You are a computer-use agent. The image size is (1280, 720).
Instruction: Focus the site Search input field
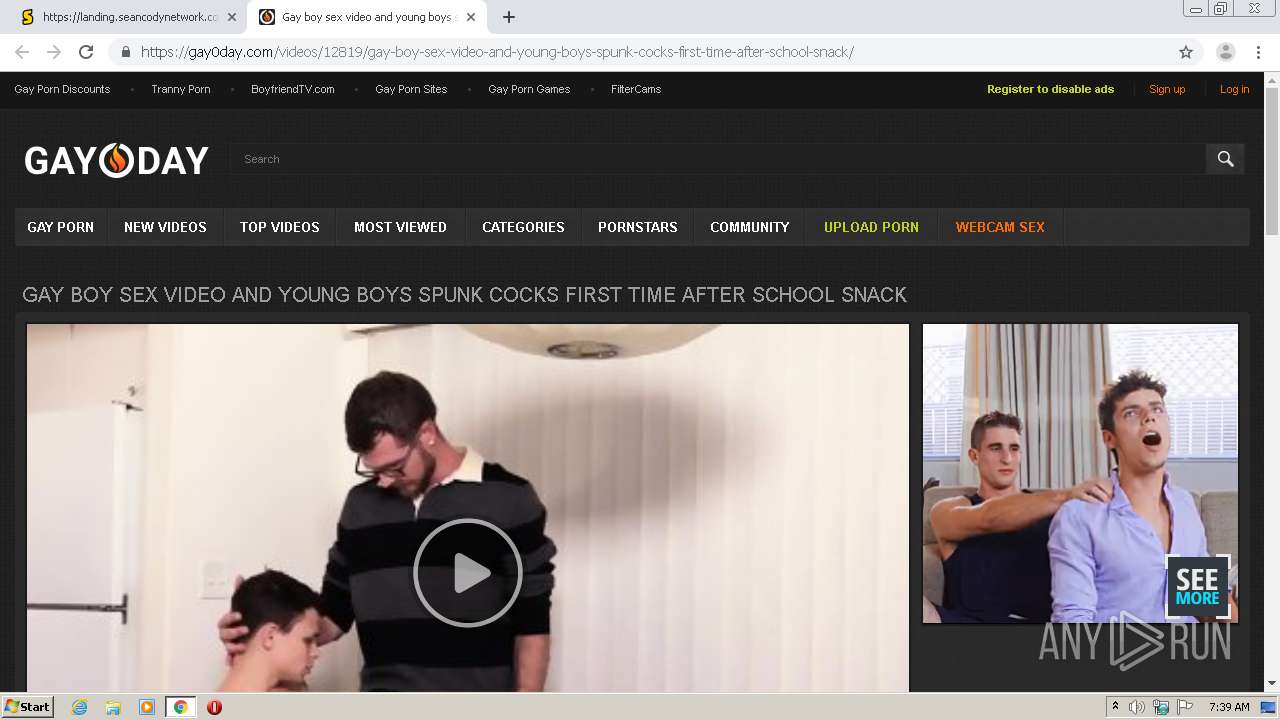(x=718, y=158)
